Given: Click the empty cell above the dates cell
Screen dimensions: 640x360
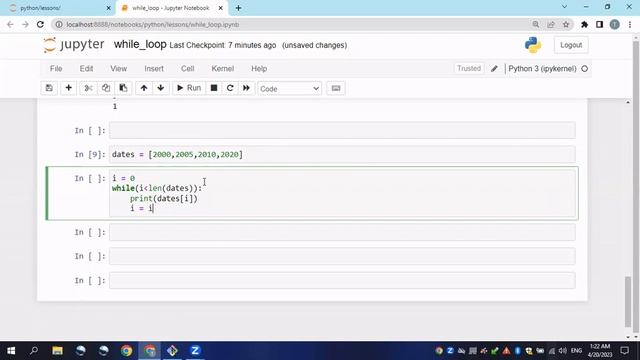Looking at the screenshot, I should point(342,131).
